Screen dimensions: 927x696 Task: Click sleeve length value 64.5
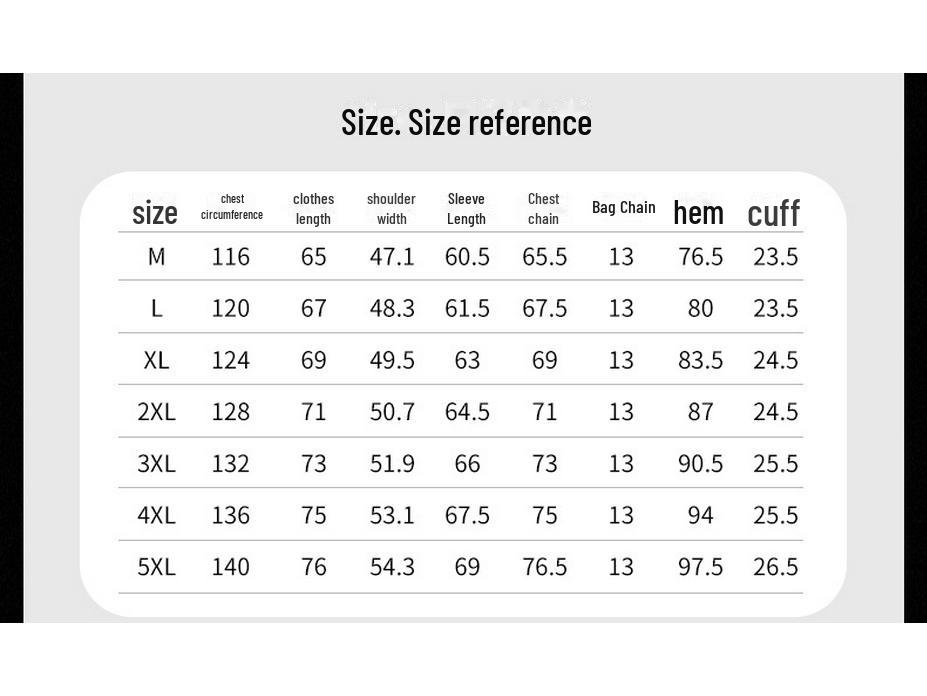[x=467, y=412]
